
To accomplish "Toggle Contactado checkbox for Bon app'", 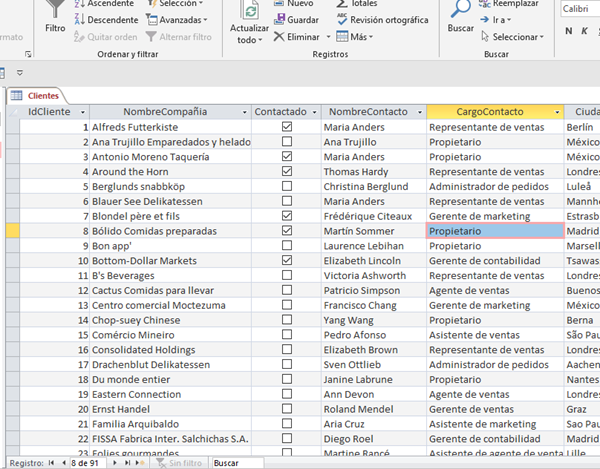I will 287,246.
